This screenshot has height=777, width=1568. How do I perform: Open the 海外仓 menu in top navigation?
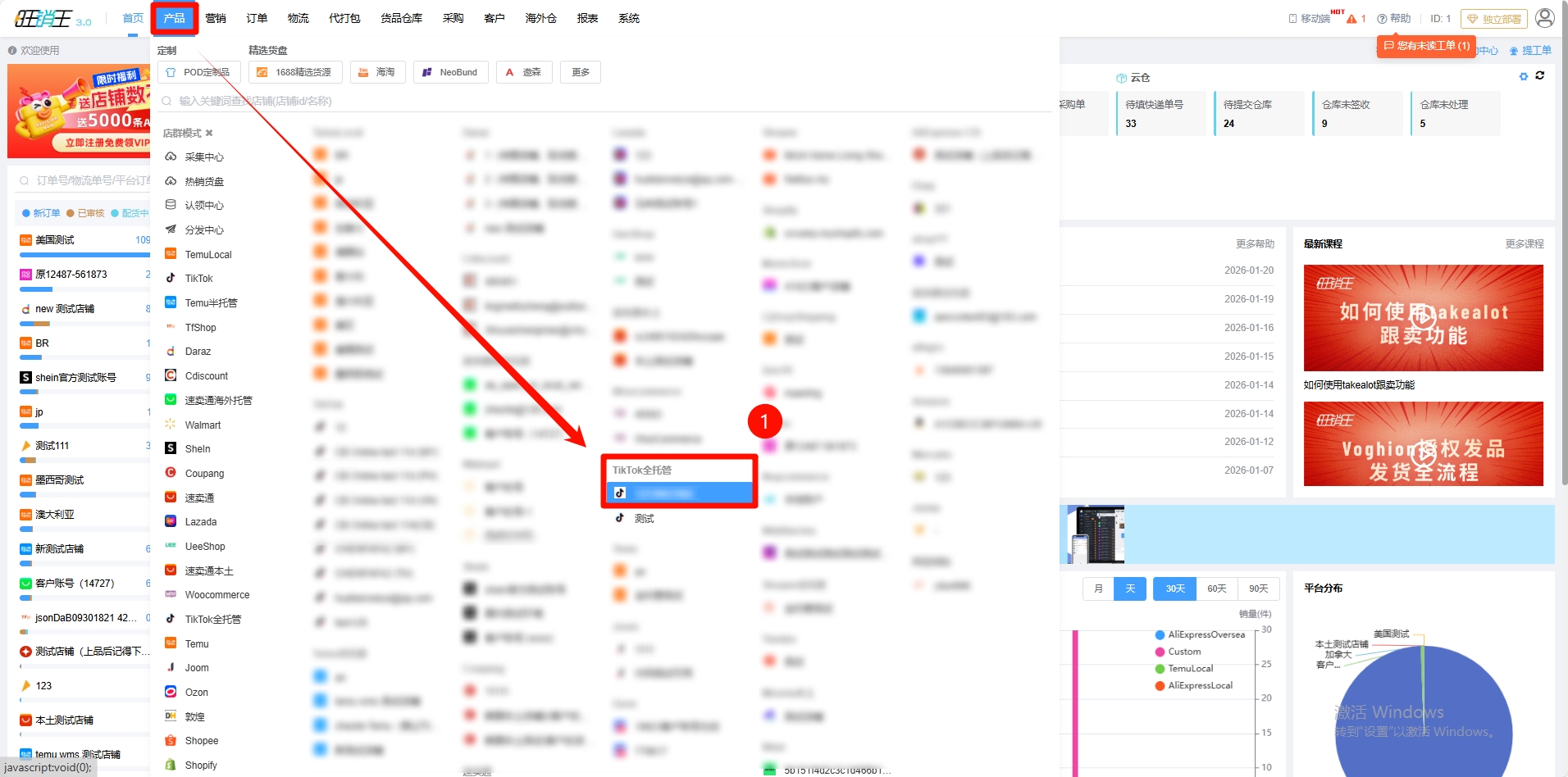pos(540,18)
